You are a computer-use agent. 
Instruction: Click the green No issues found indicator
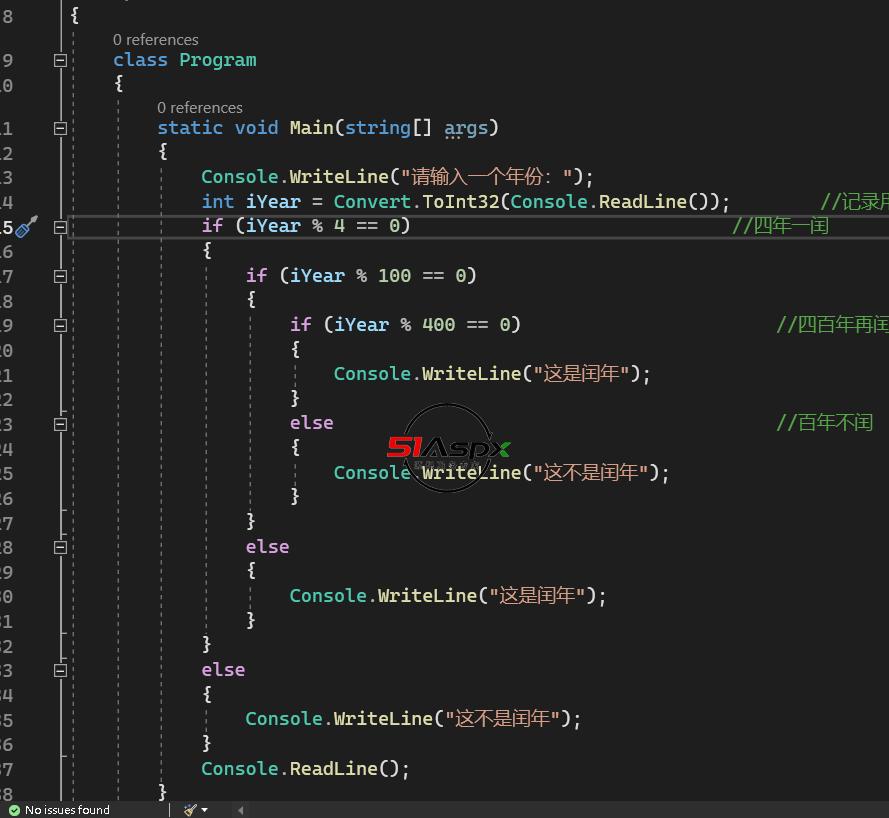pyautogui.click(x=59, y=809)
